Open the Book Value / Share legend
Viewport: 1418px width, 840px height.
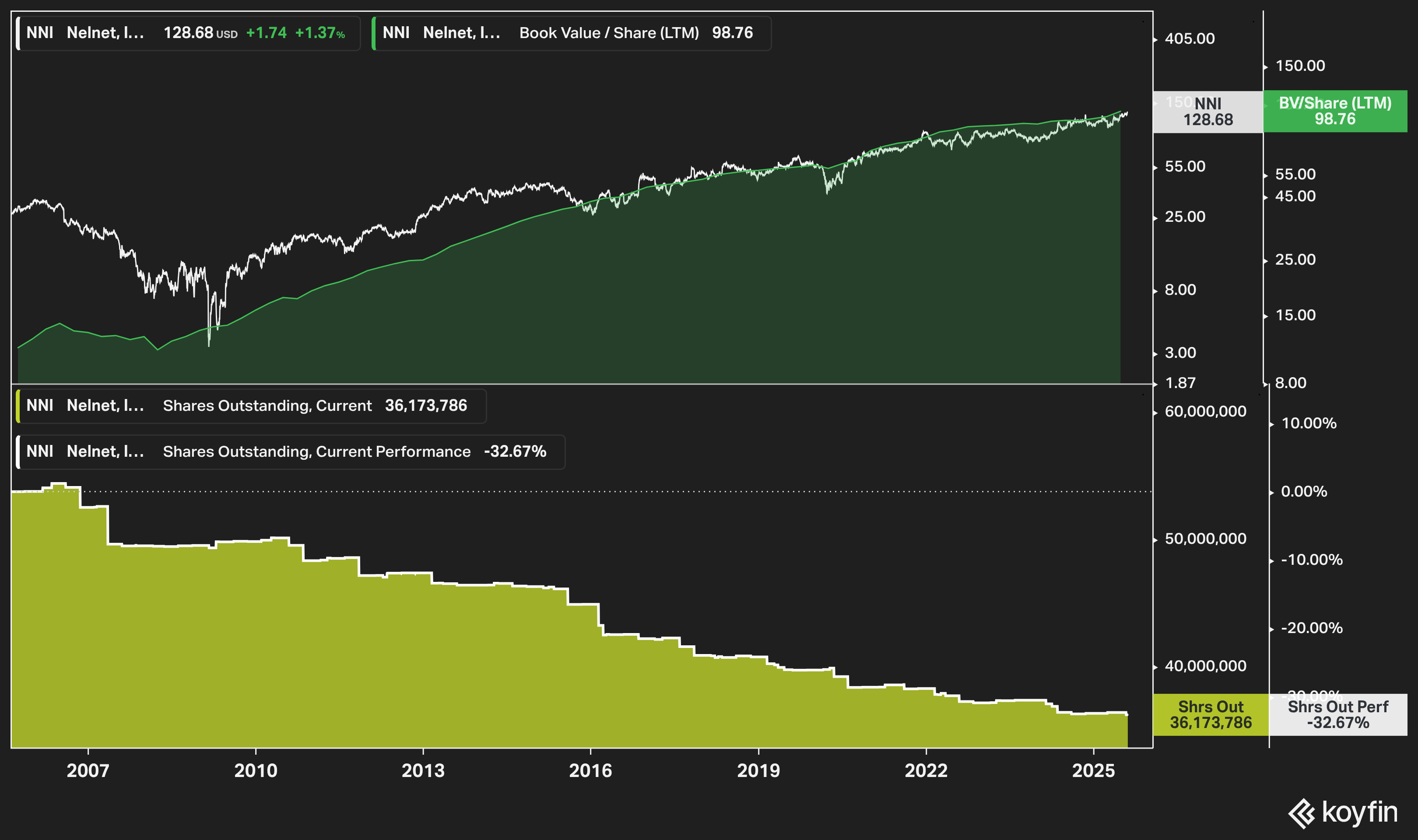(572, 33)
